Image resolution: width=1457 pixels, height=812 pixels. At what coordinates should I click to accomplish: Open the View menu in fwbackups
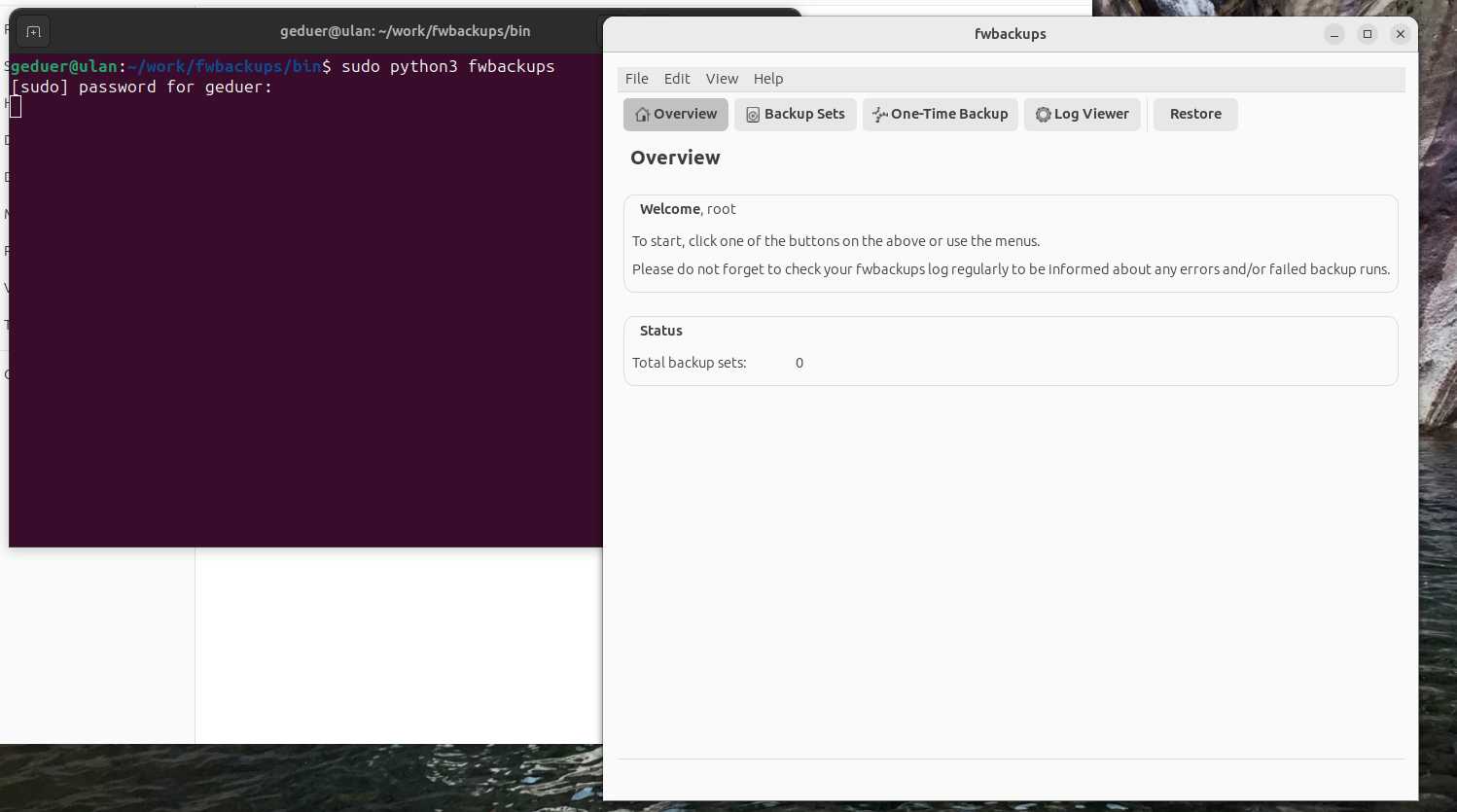point(722,79)
